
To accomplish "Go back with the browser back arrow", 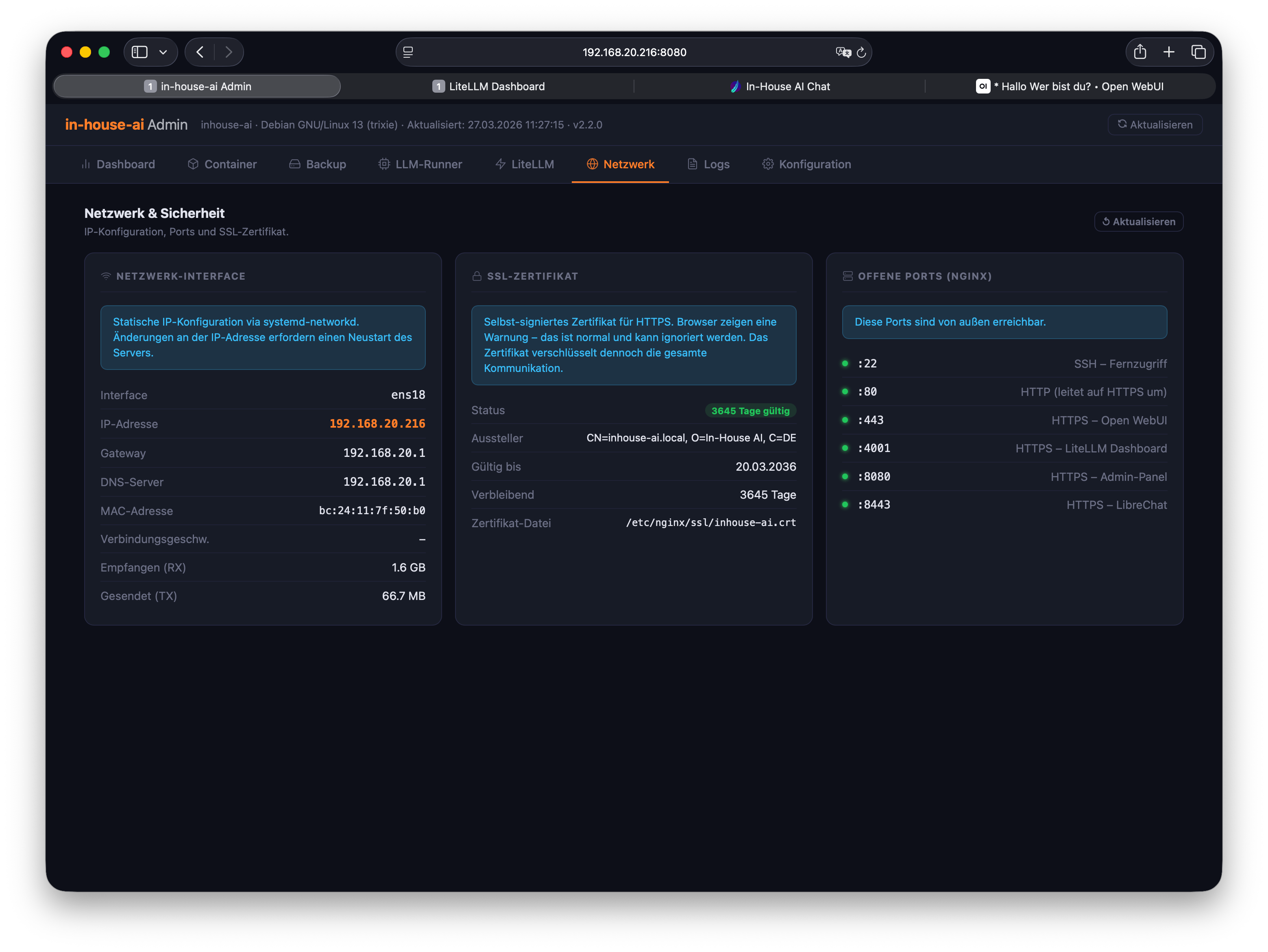I will 200,52.
